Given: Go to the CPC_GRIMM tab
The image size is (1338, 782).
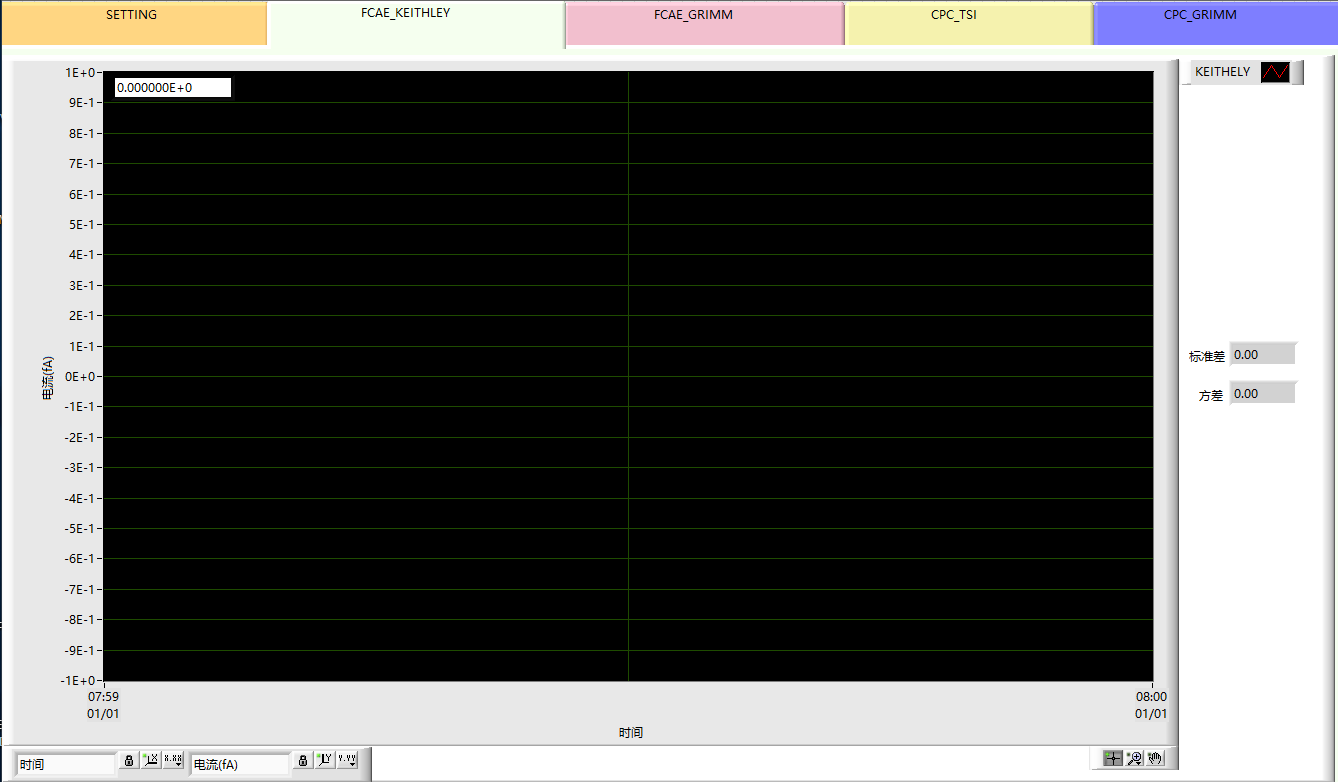Looking at the screenshot, I should (x=1200, y=16).
